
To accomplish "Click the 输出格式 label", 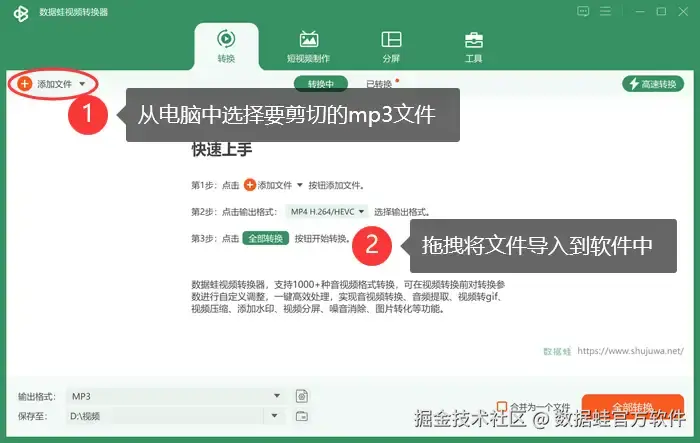I will click(x=36, y=397).
